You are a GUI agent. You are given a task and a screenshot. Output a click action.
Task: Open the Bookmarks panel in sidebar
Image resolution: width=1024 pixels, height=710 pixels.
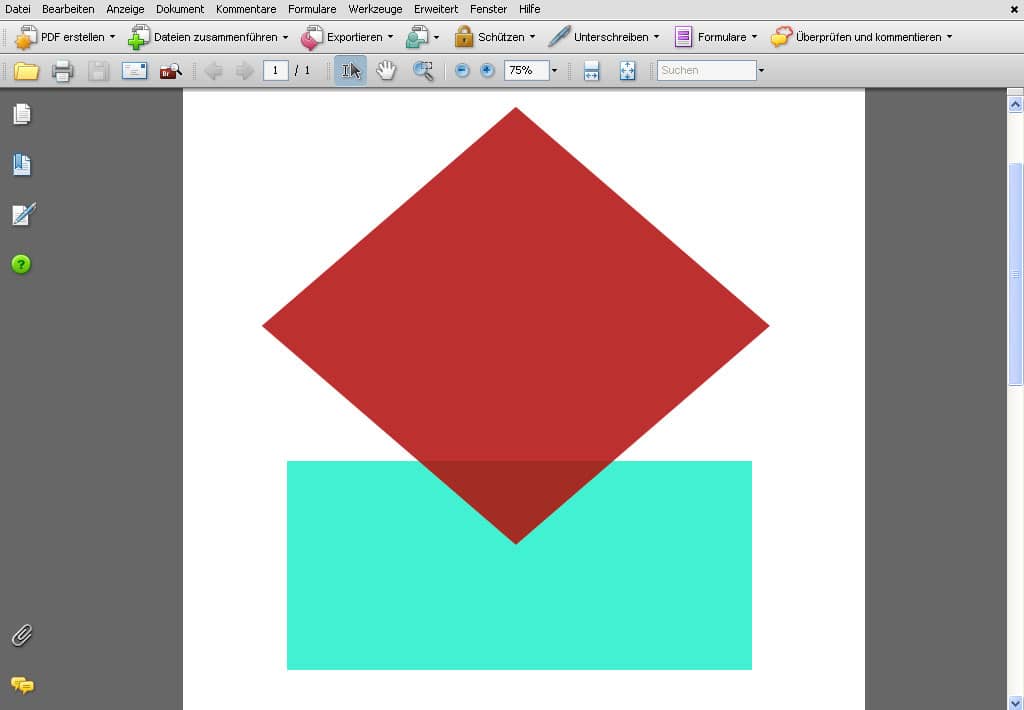coord(22,165)
